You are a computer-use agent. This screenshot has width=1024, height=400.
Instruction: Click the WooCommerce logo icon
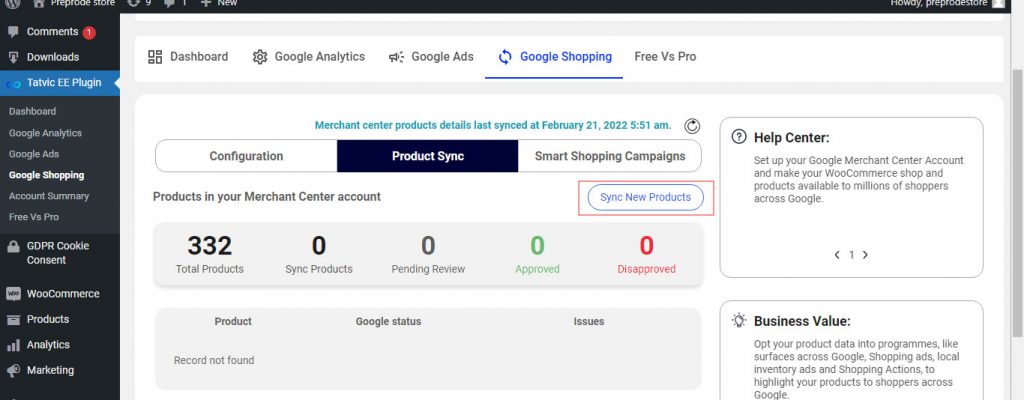[13, 294]
